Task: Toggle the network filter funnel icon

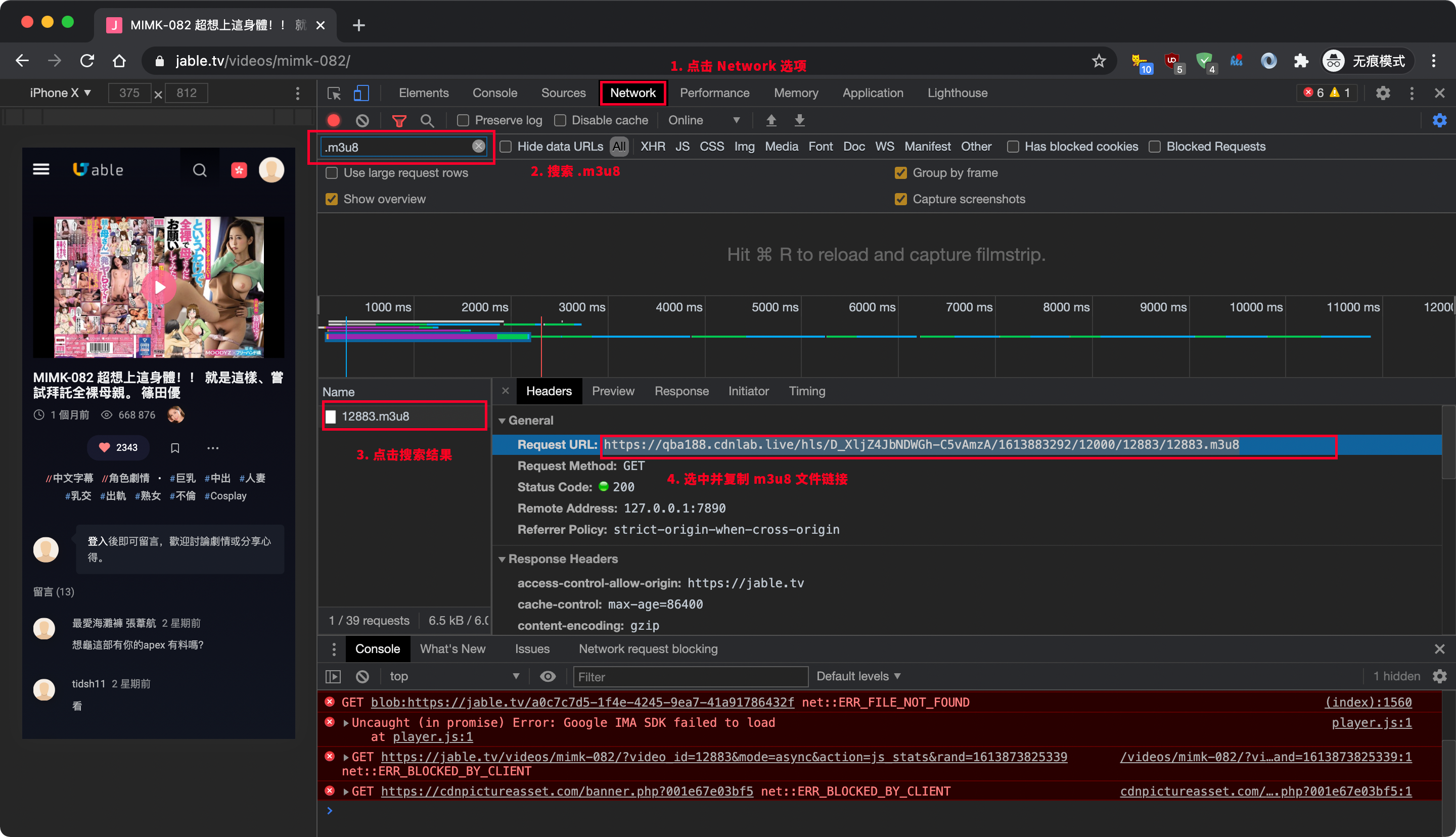Action: (399, 120)
